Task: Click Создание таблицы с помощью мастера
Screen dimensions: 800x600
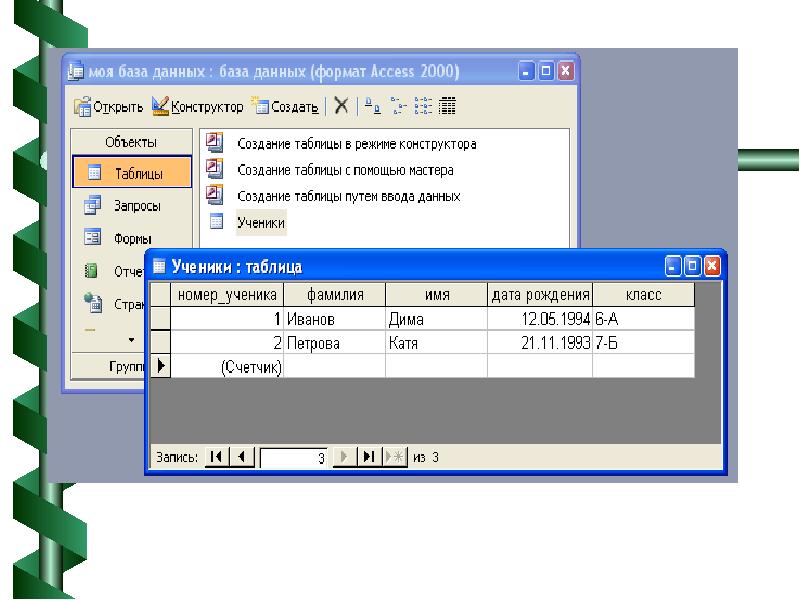Action: (x=345, y=170)
